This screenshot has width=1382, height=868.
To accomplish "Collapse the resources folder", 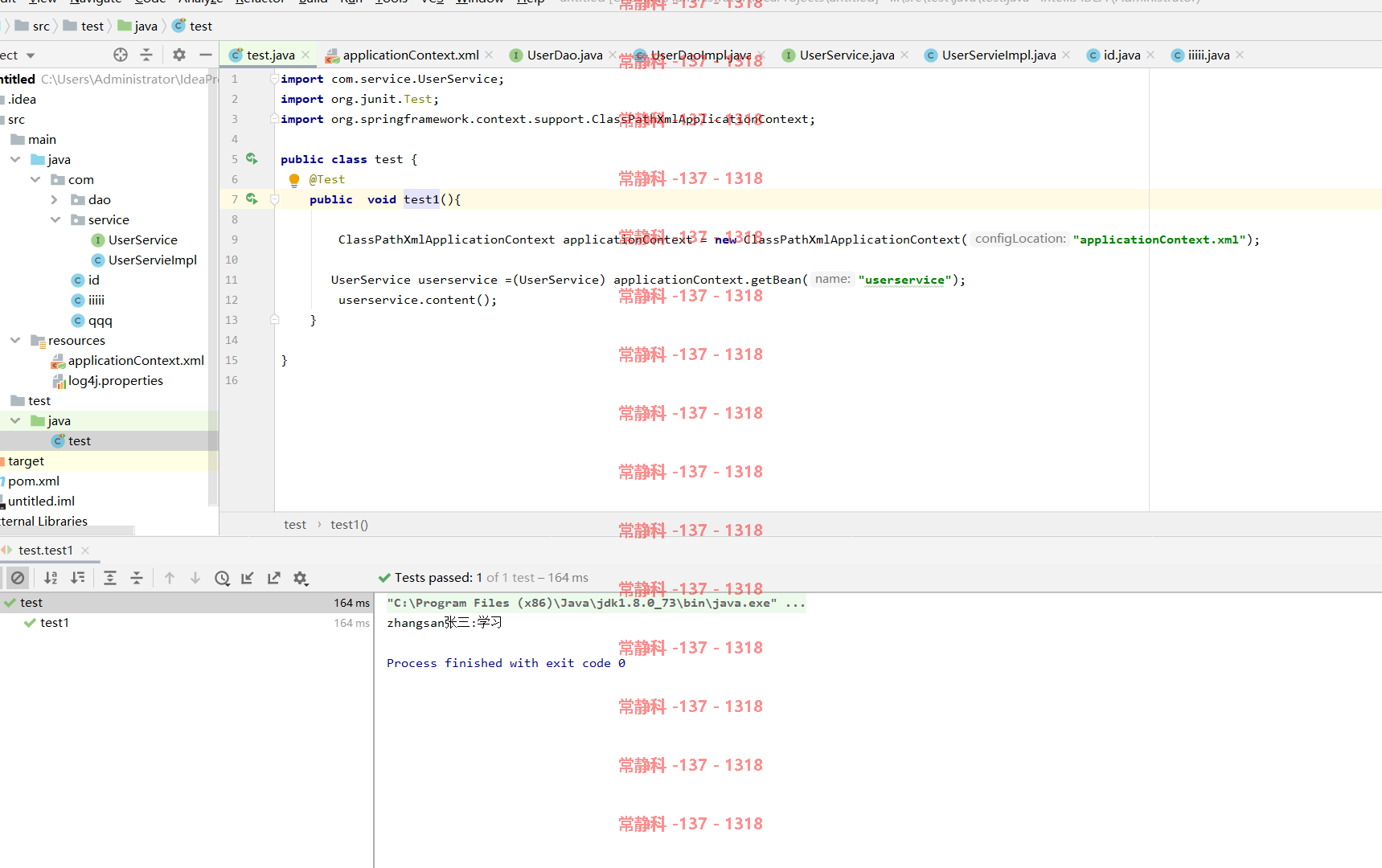I will (x=15, y=340).
